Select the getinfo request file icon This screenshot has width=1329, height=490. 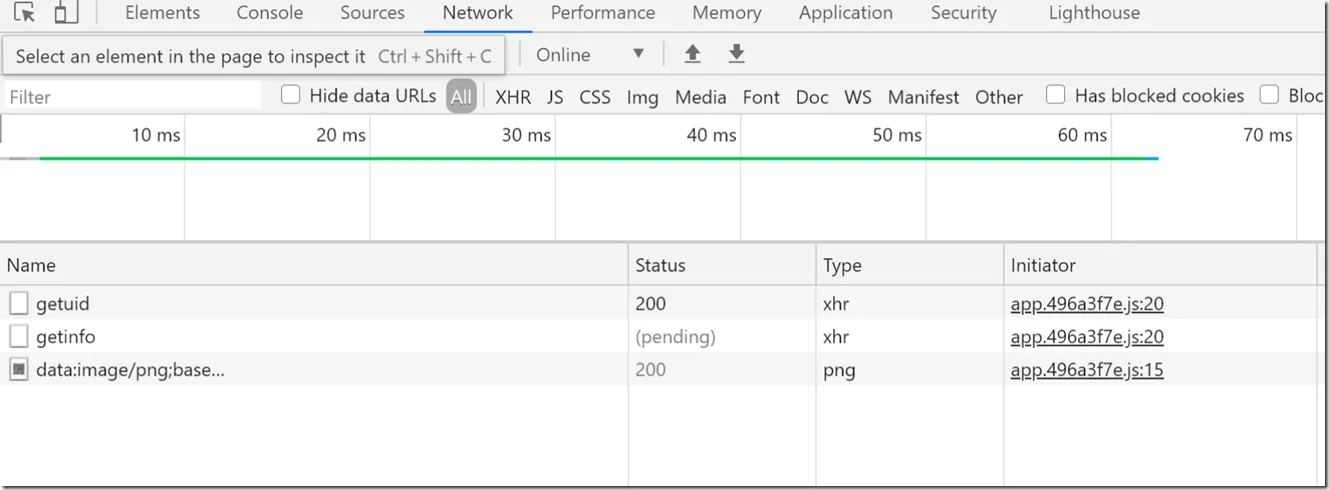point(19,337)
